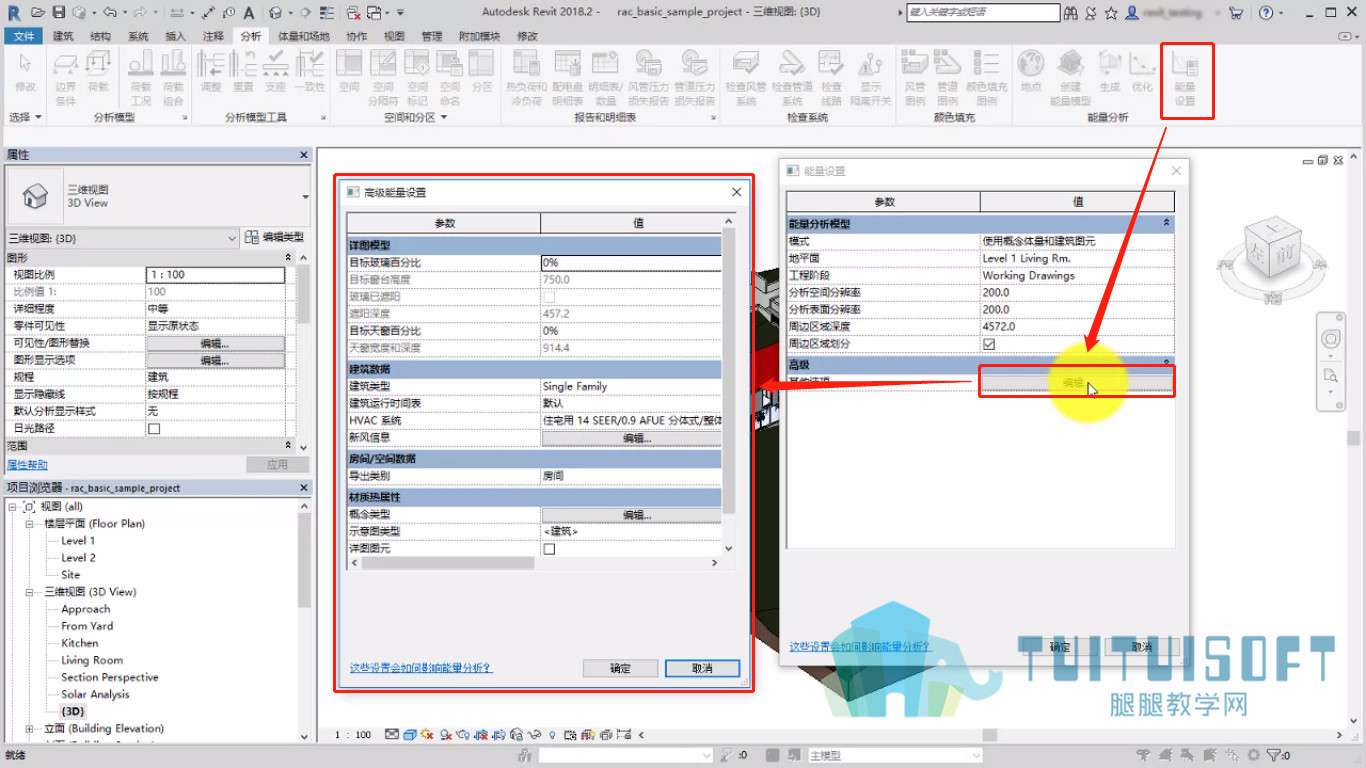Image resolution: width=1366 pixels, height=768 pixels.
Task: Click the Energy Settings (能量设置) ribbon icon
Action: coord(1185,78)
